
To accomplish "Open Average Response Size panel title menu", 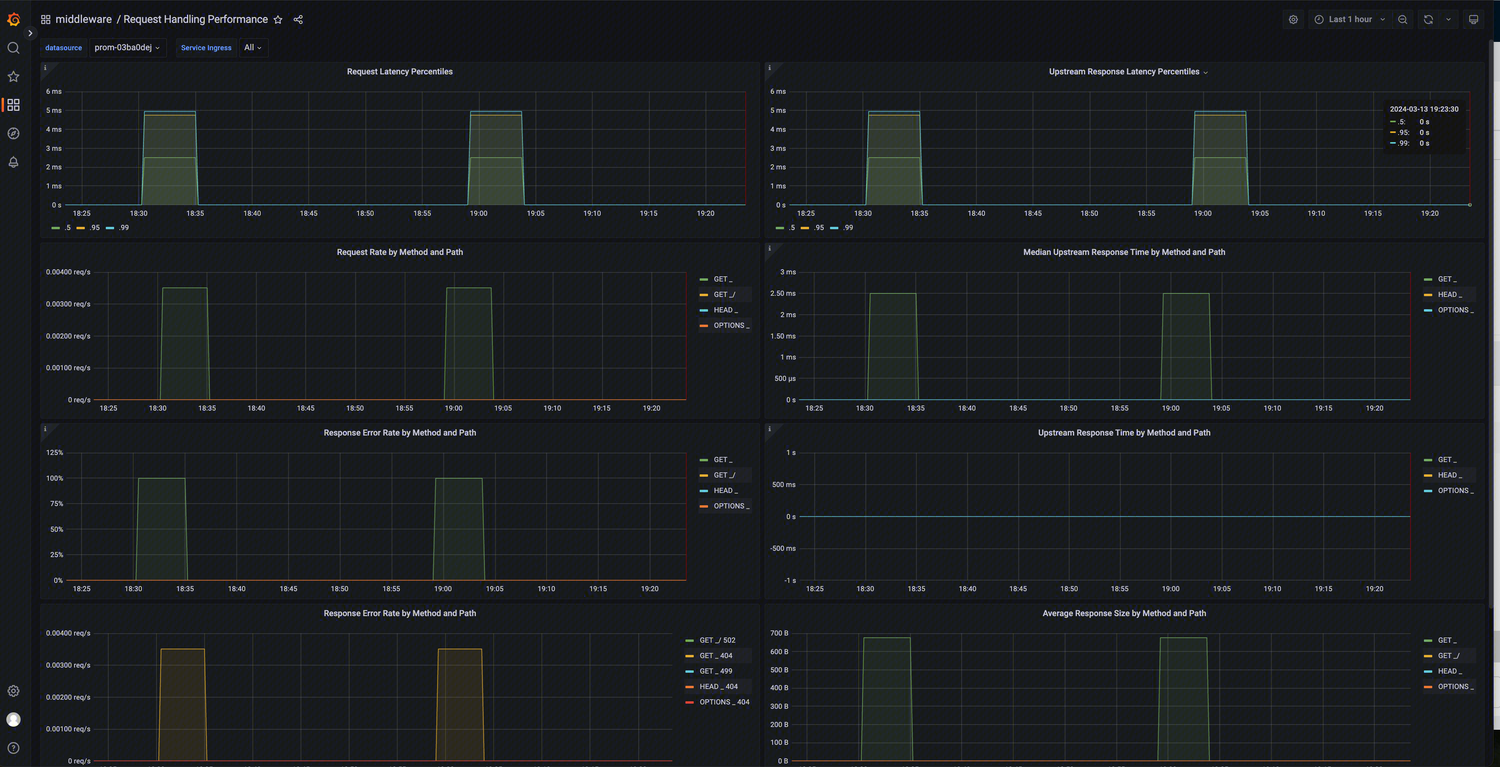I will [1124, 613].
